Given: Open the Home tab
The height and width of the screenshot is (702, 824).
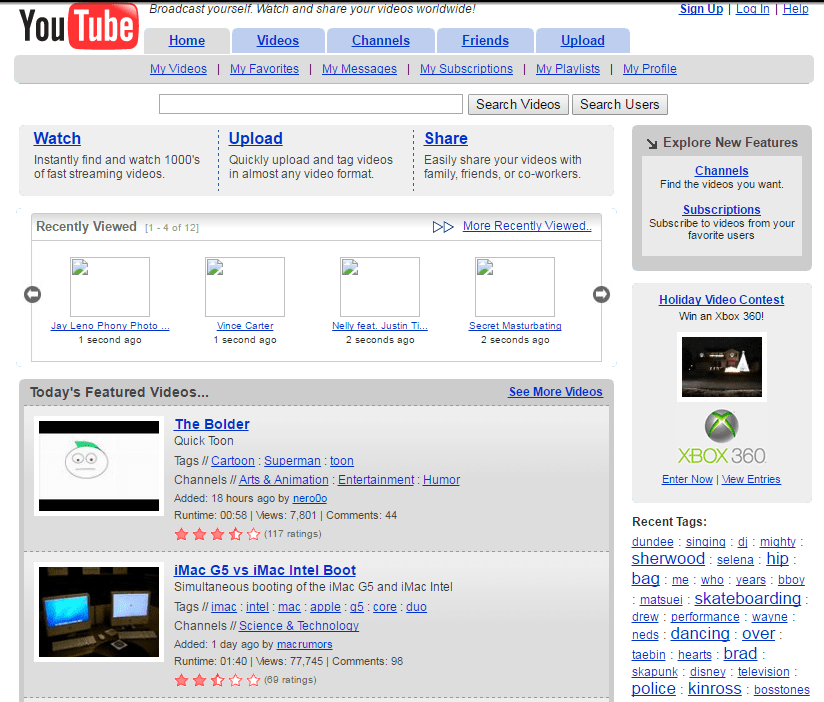Looking at the screenshot, I should click(187, 40).
